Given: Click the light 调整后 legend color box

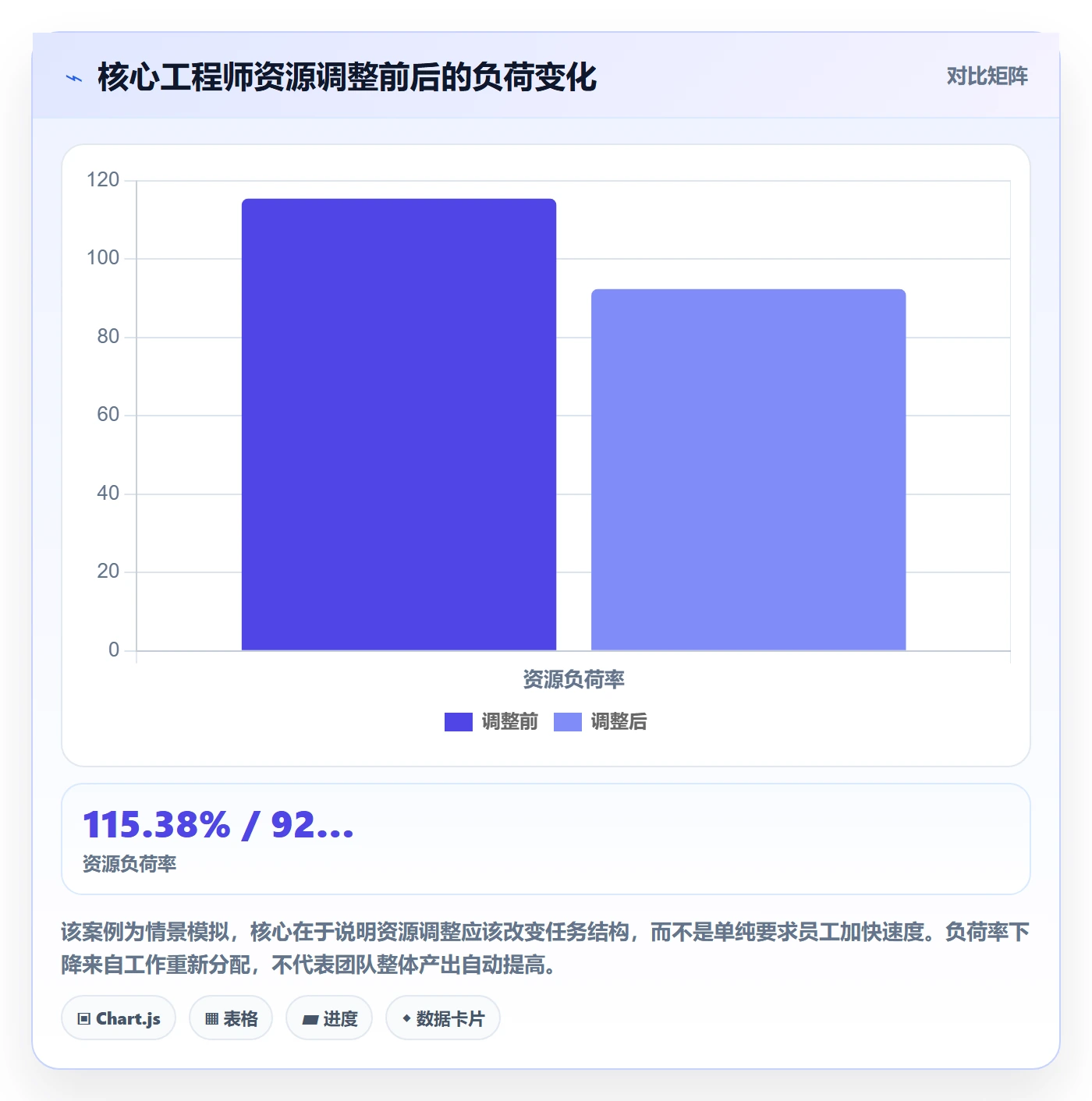Looking at the screenshot, I should coord(568,722).
